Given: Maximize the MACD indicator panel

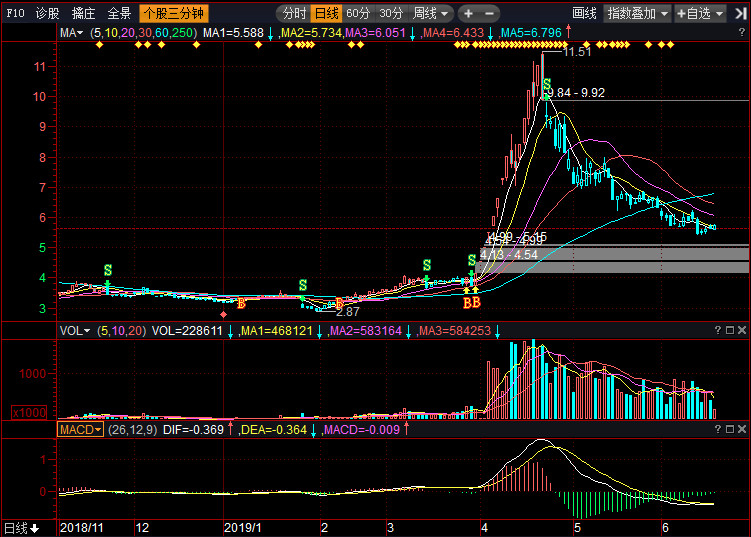Looking at the screenshot, I should 730,429.
